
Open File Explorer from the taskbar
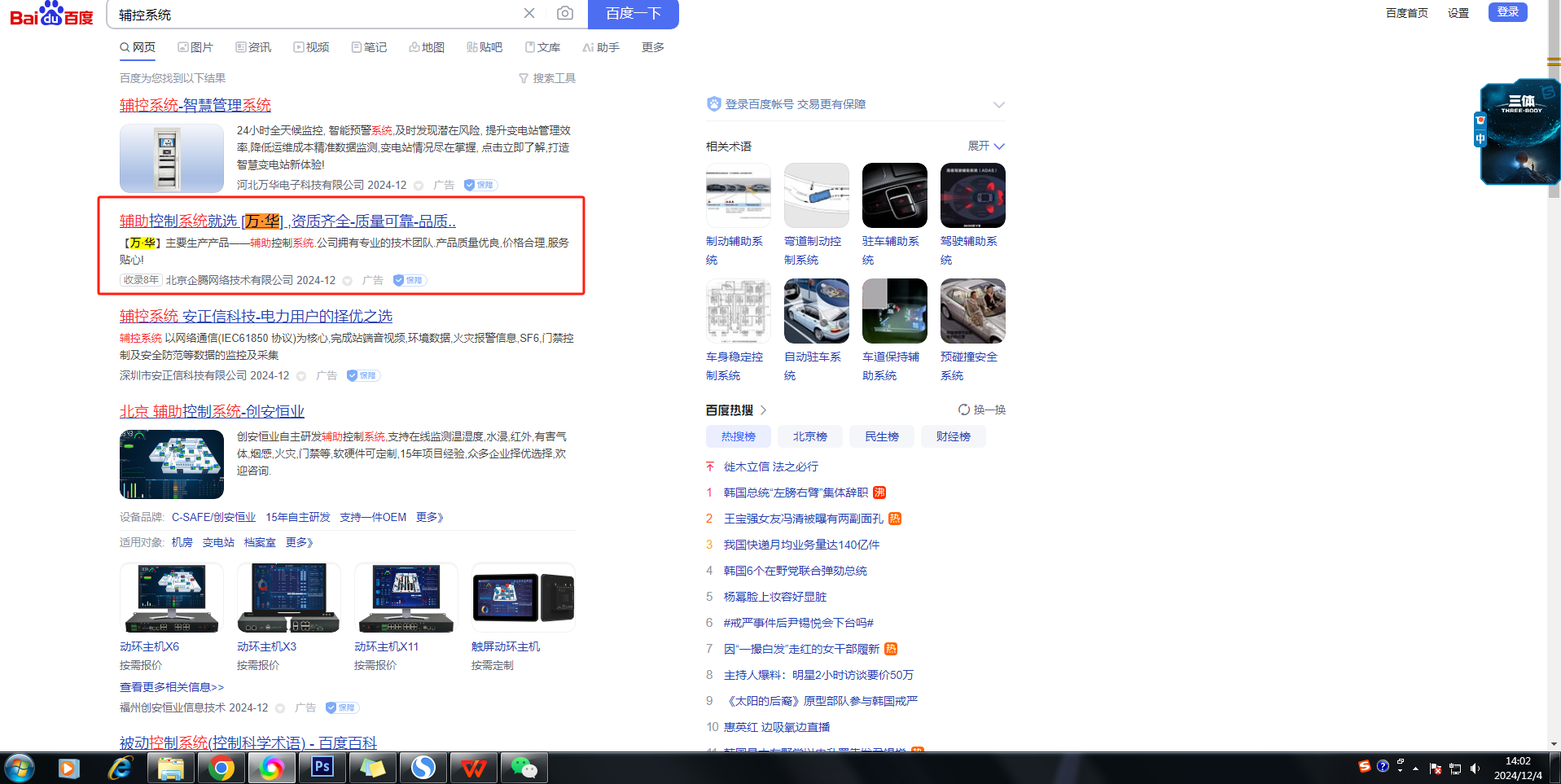click(x=170, y=768)
